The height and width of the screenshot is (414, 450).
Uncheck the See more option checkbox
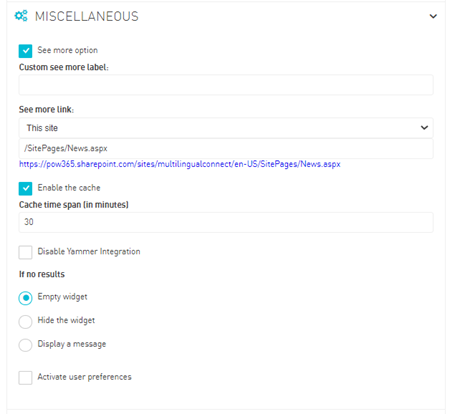(x=25, y=51)
